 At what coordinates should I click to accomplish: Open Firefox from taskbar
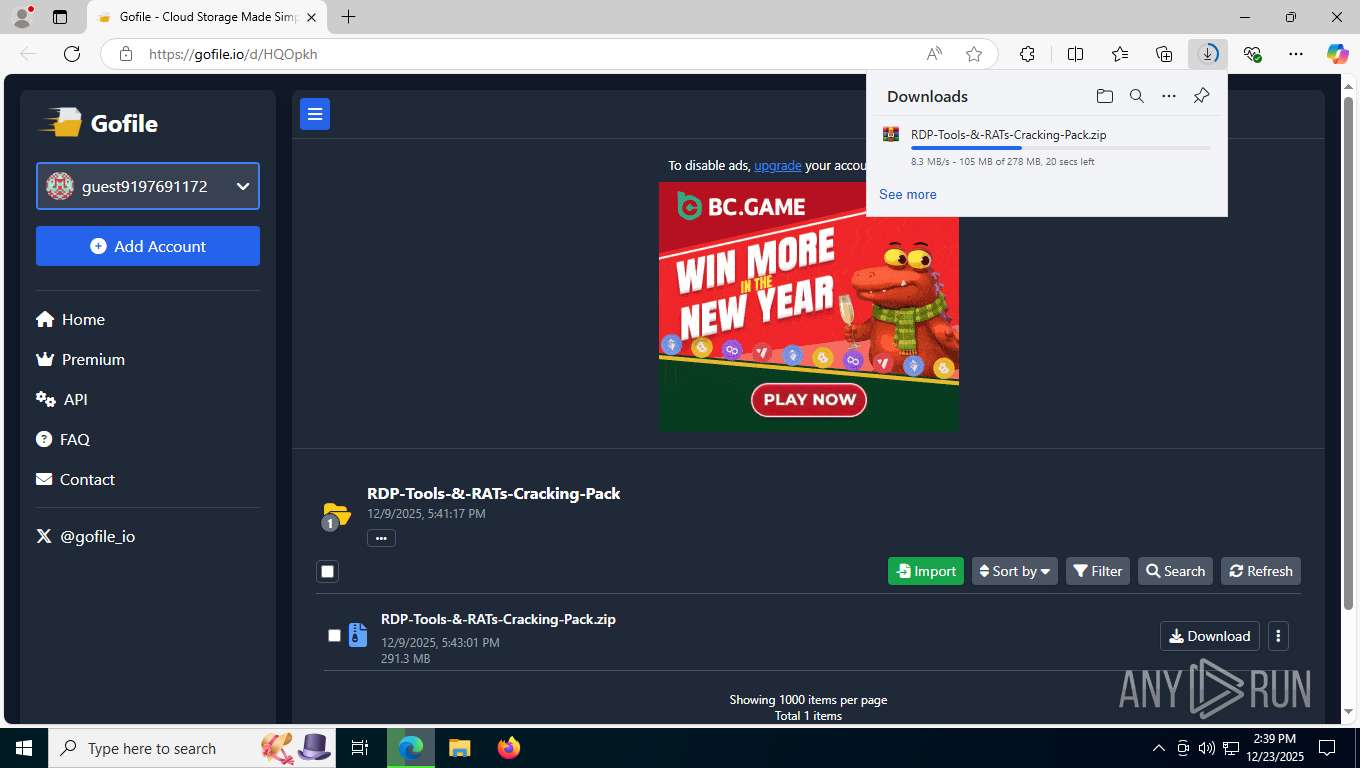point(509,748)
